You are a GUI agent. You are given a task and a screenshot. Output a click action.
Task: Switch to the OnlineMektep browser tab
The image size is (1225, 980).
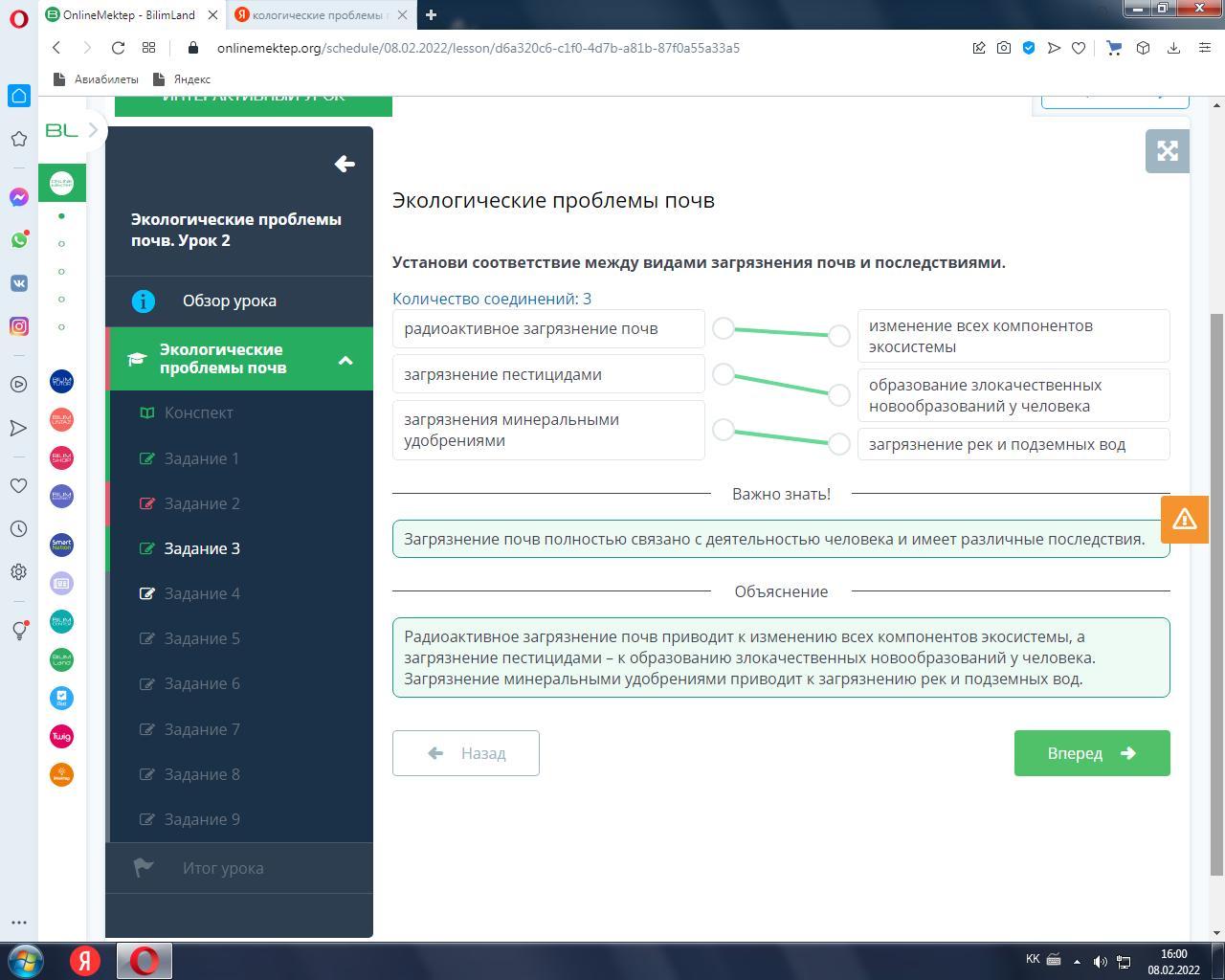[129, 15]
